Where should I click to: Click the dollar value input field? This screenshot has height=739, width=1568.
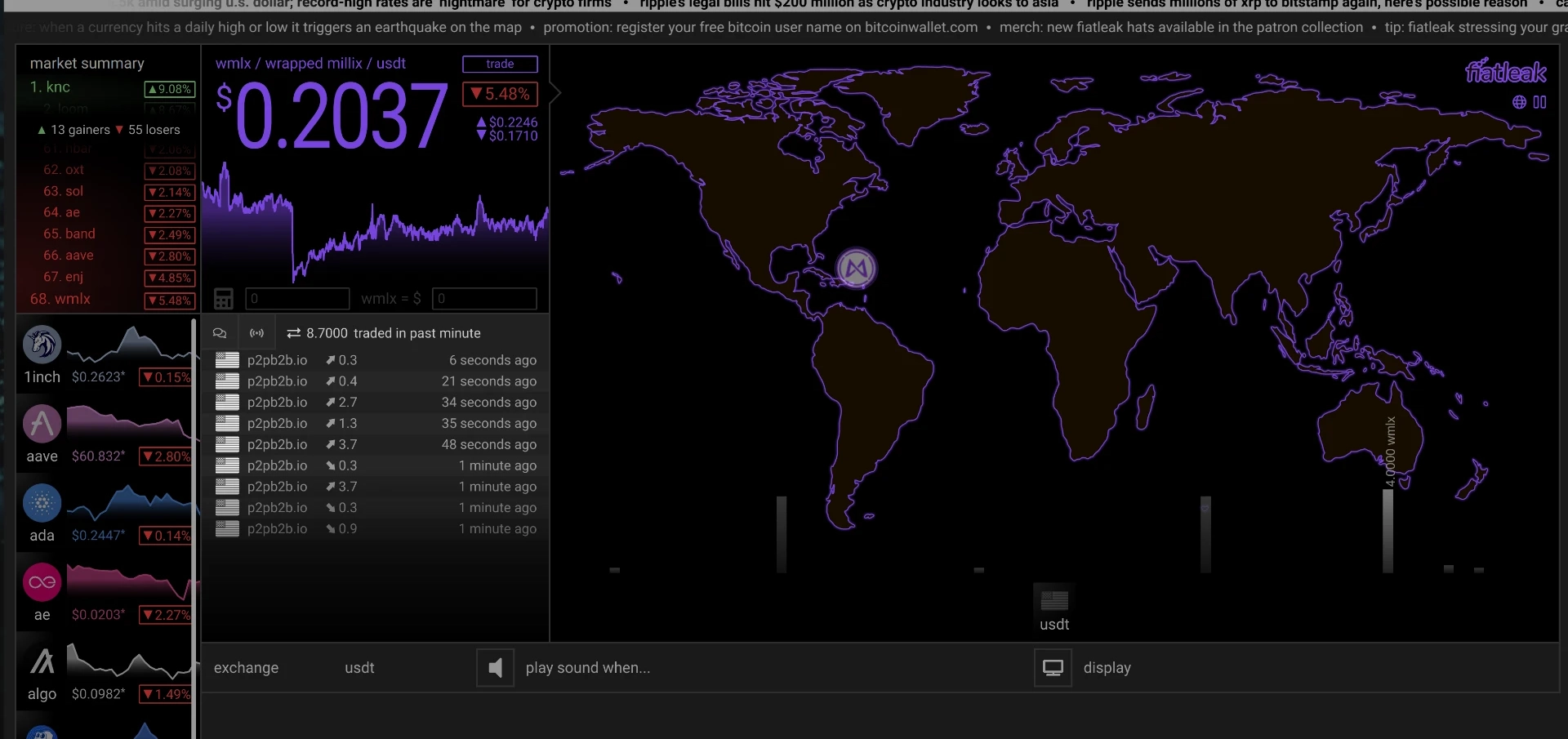coord(484,299)
